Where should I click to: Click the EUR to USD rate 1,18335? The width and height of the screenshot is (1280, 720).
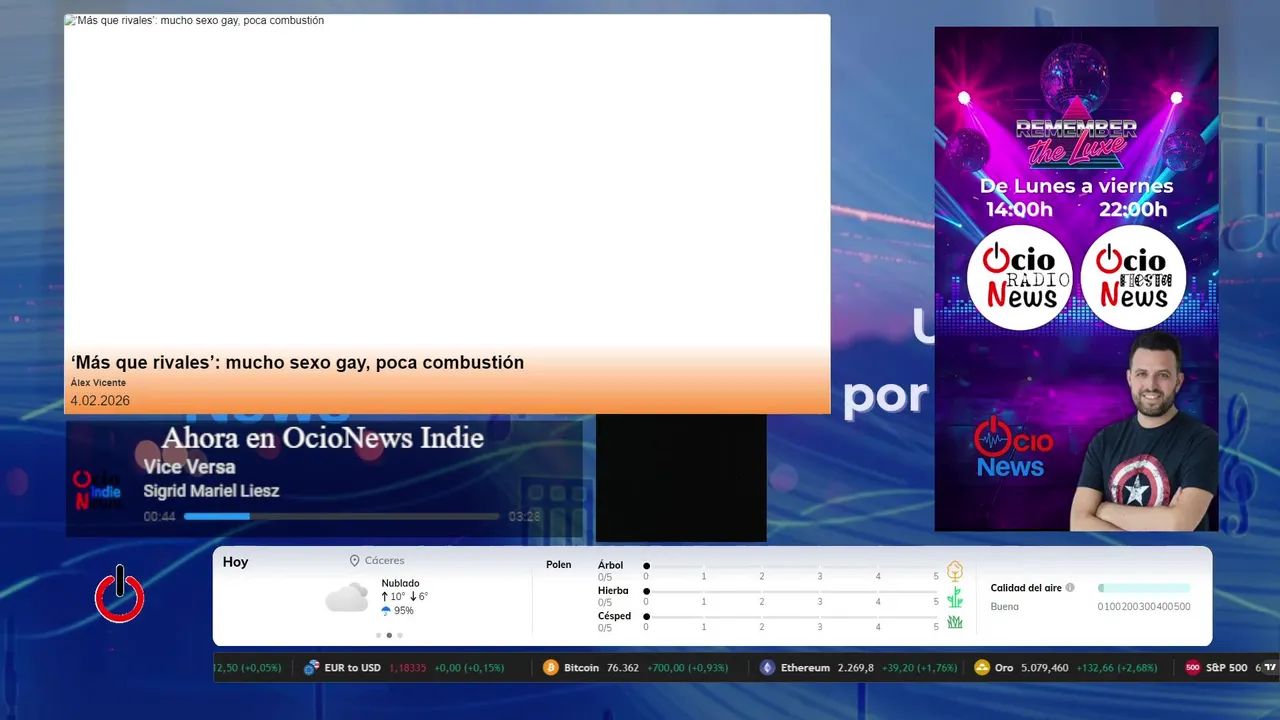pos(408,668)
